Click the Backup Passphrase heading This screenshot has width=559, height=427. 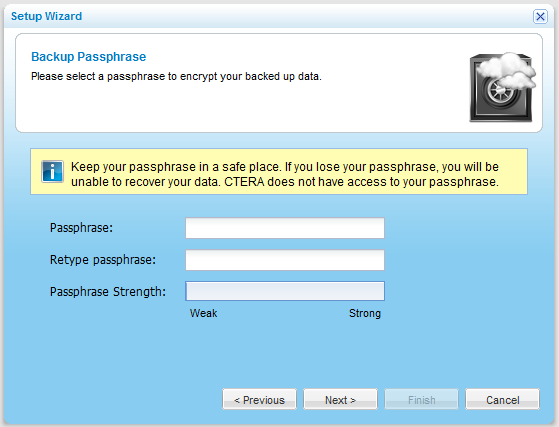tap(88, 57)
